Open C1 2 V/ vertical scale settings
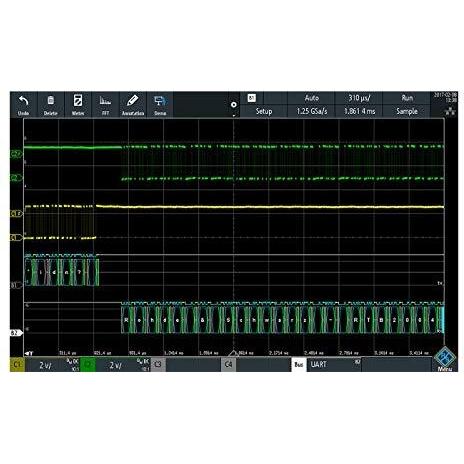Viewport: 464px width, 464px height. tap(53, 365)
